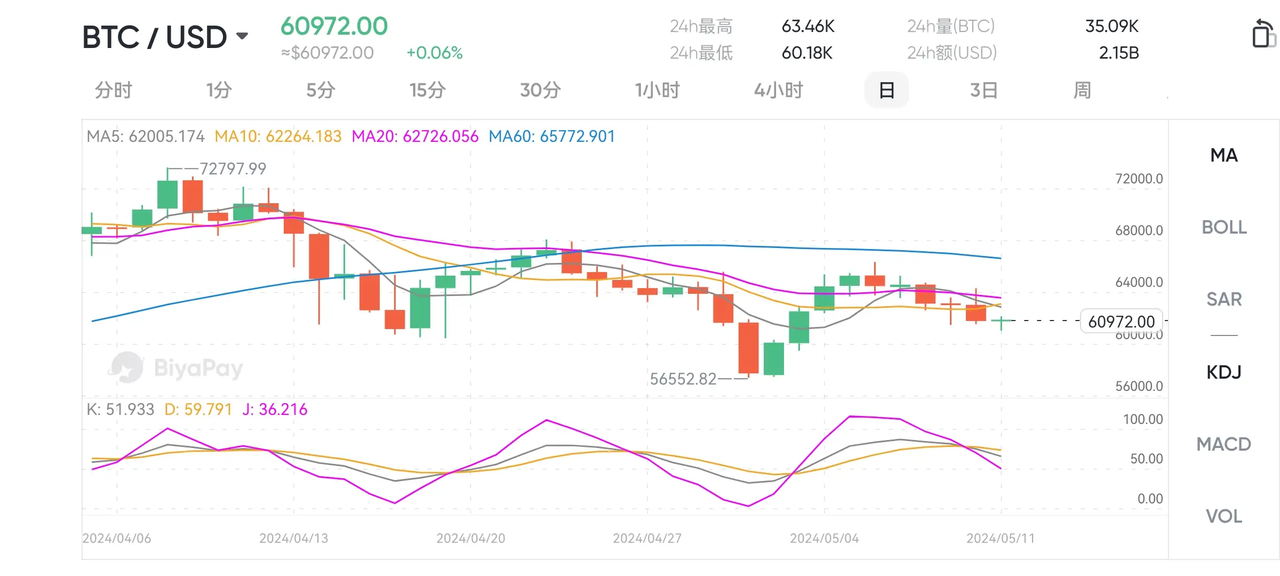The height and width of the screenshot is (576, 1280).
Task: Open the BTC / USD pair dropdown arrow
Action: [x=242, y=37]
